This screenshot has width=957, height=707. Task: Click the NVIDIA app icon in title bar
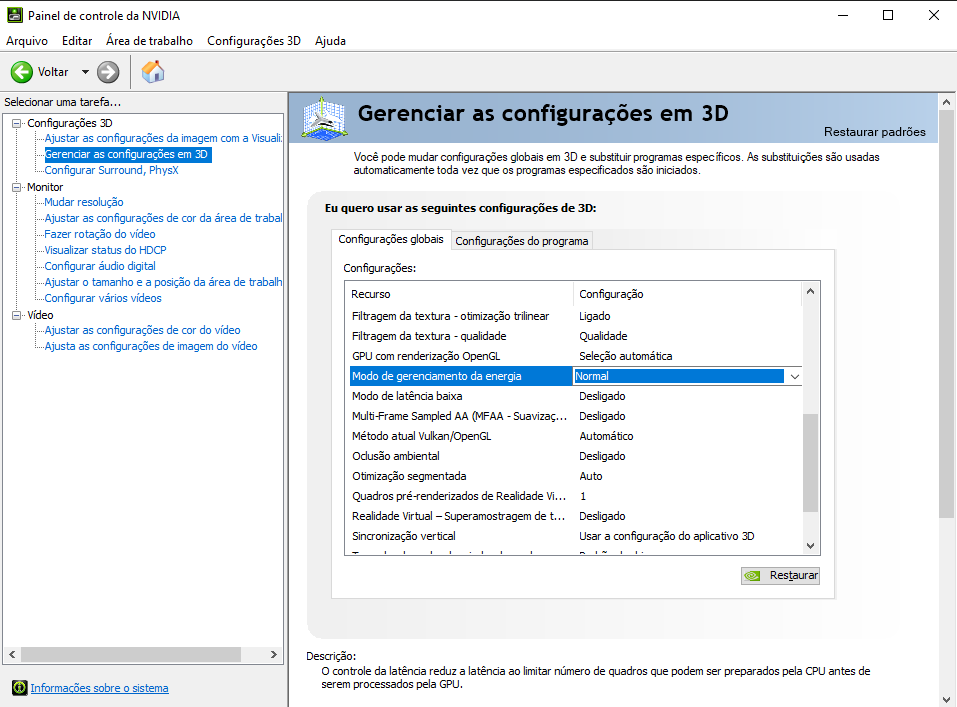(14, 15)
